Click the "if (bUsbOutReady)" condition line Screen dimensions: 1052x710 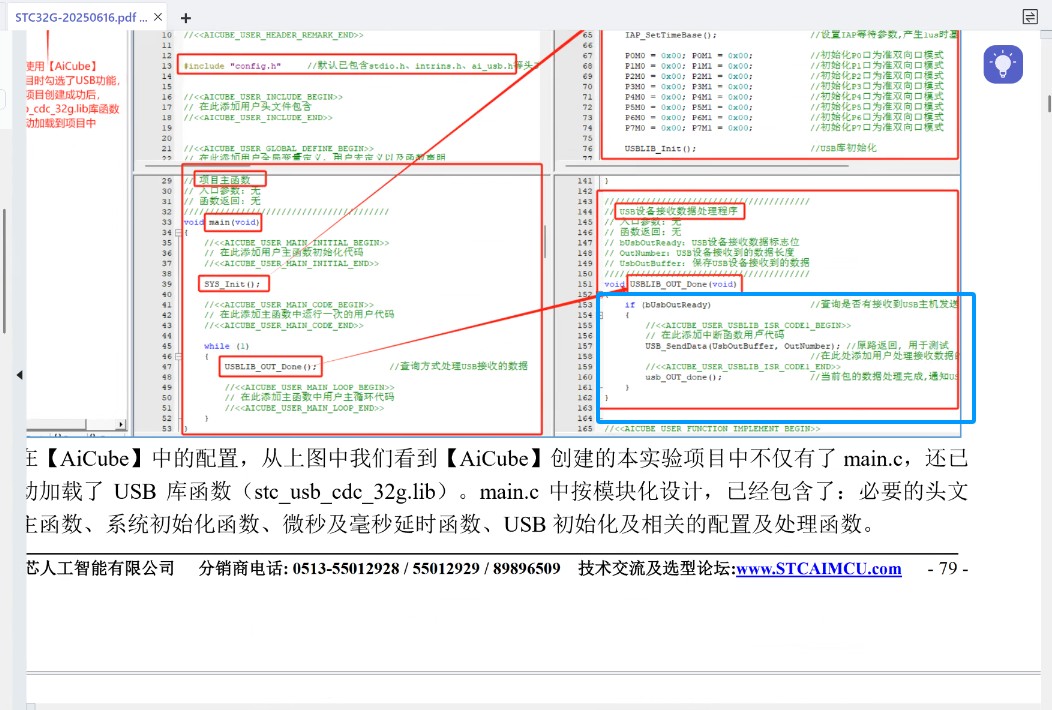pyautogui.click(x=667, y=305)
